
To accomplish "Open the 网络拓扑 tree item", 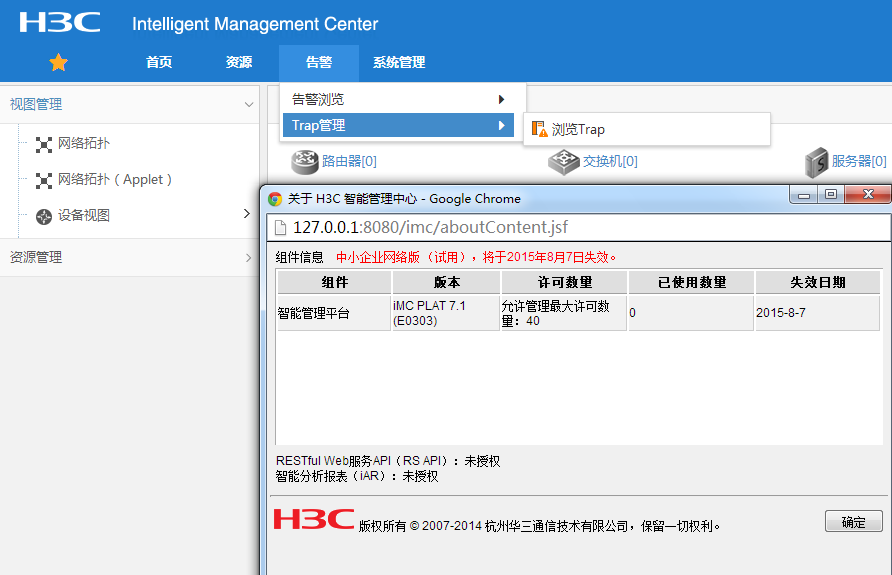I will 84,143.
